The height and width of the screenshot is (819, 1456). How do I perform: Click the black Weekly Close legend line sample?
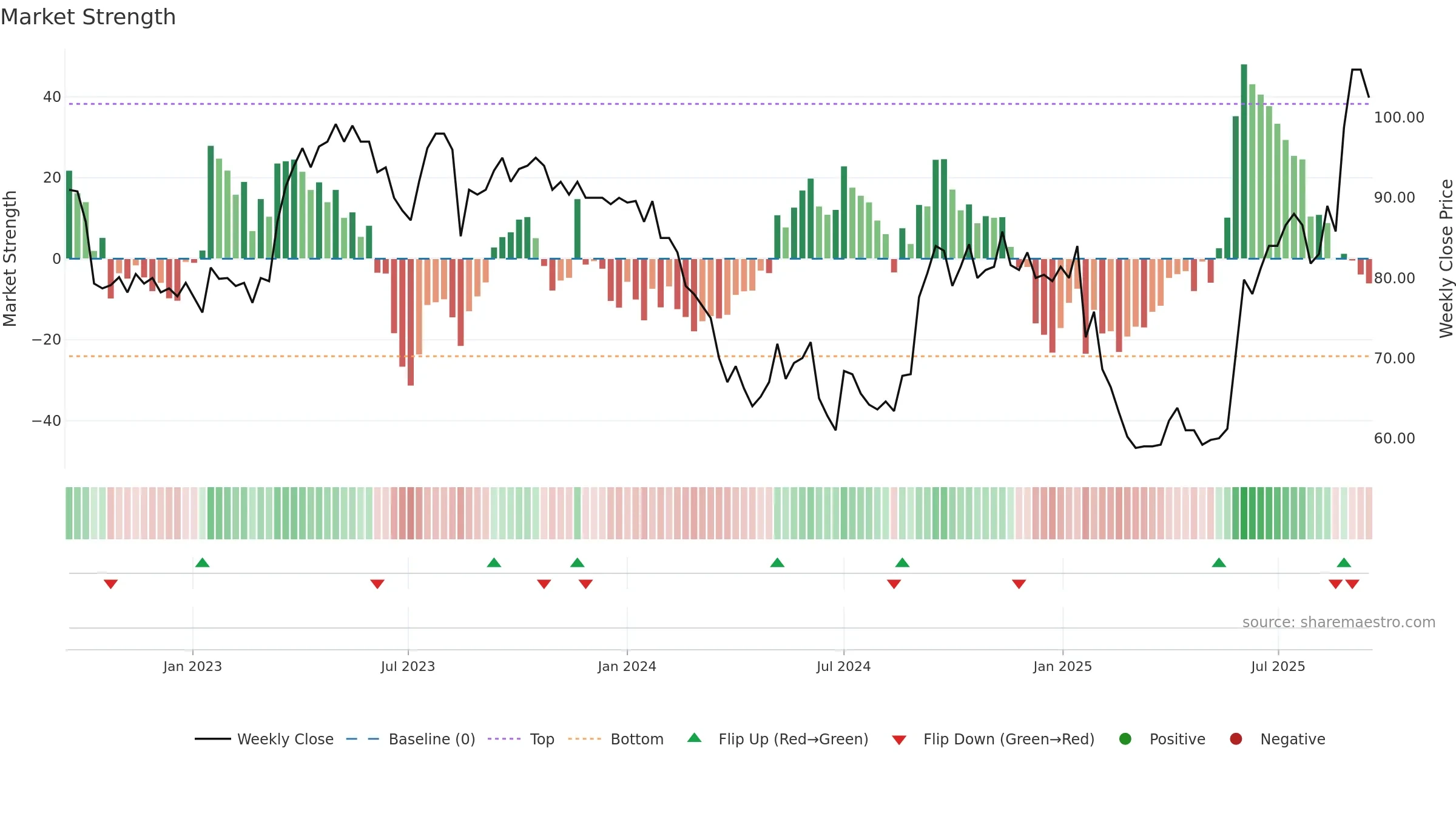point(213,739)
